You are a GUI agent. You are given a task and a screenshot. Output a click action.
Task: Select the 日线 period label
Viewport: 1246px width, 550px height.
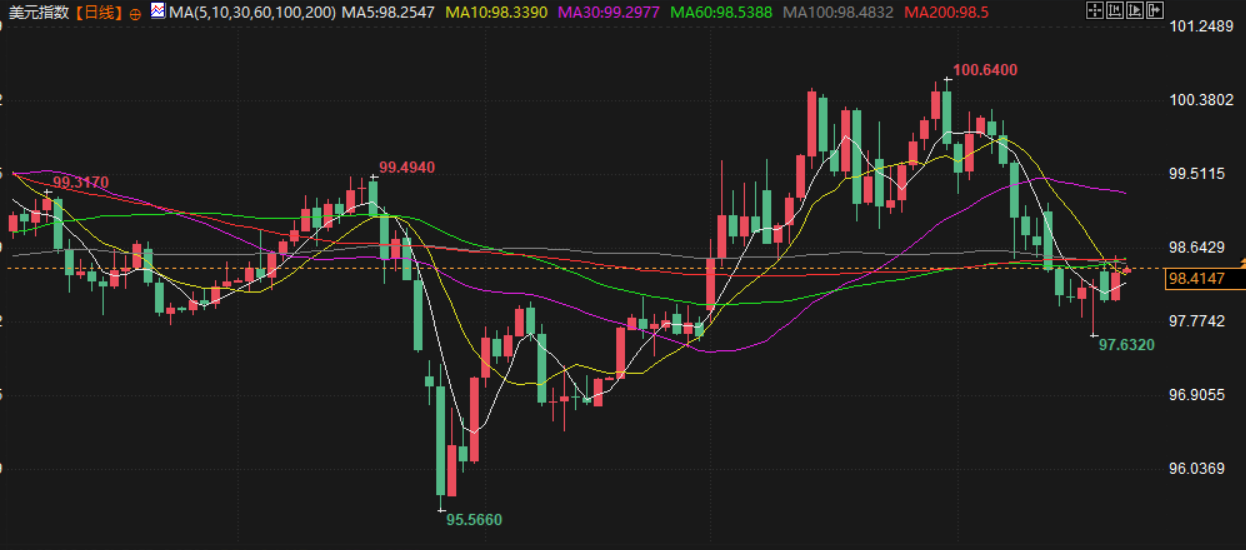[98, 12]
